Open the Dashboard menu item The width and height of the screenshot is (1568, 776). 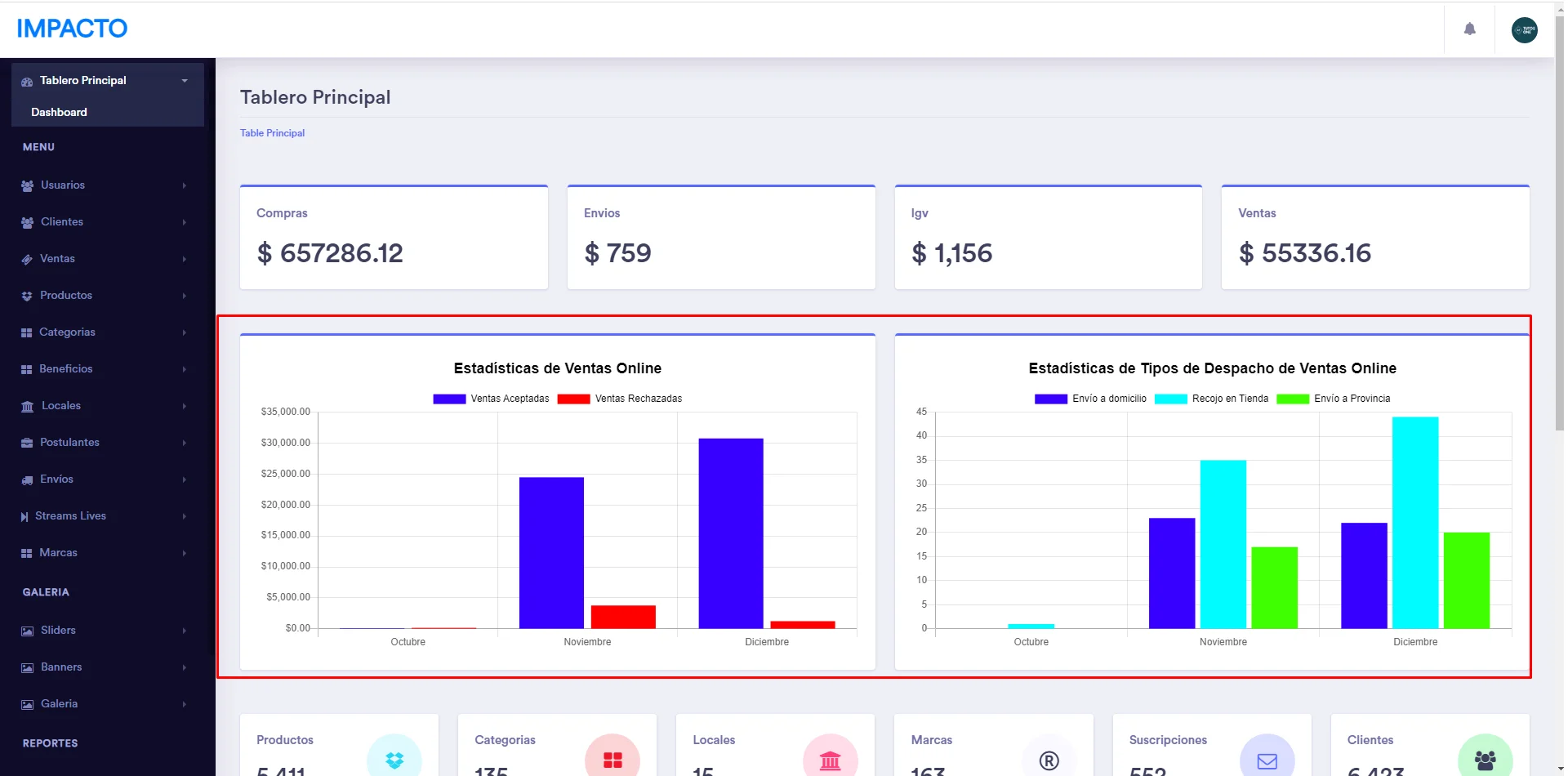[x=59, y=112]
